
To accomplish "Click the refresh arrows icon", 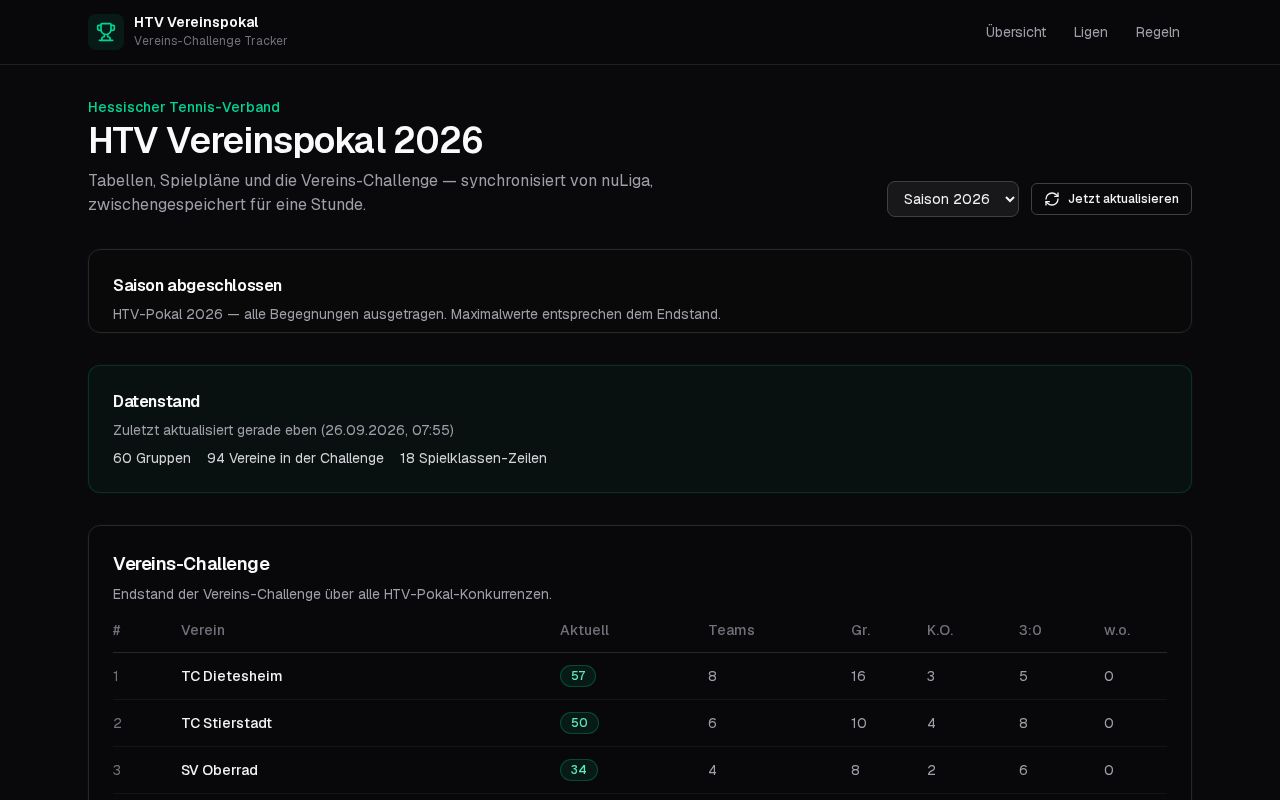I will (x=1052, y=199).
